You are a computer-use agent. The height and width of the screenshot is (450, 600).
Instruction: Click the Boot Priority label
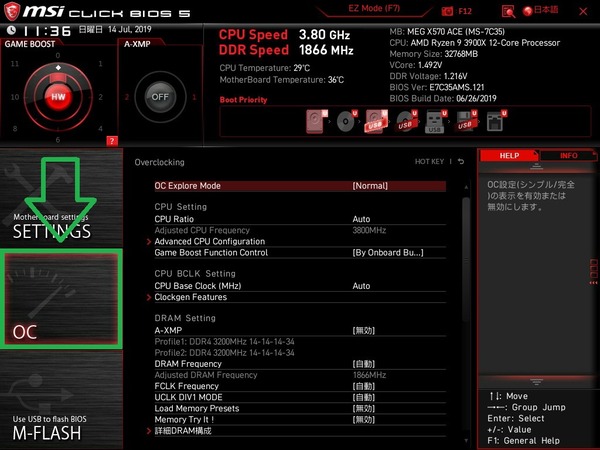(x=243, y=100)
